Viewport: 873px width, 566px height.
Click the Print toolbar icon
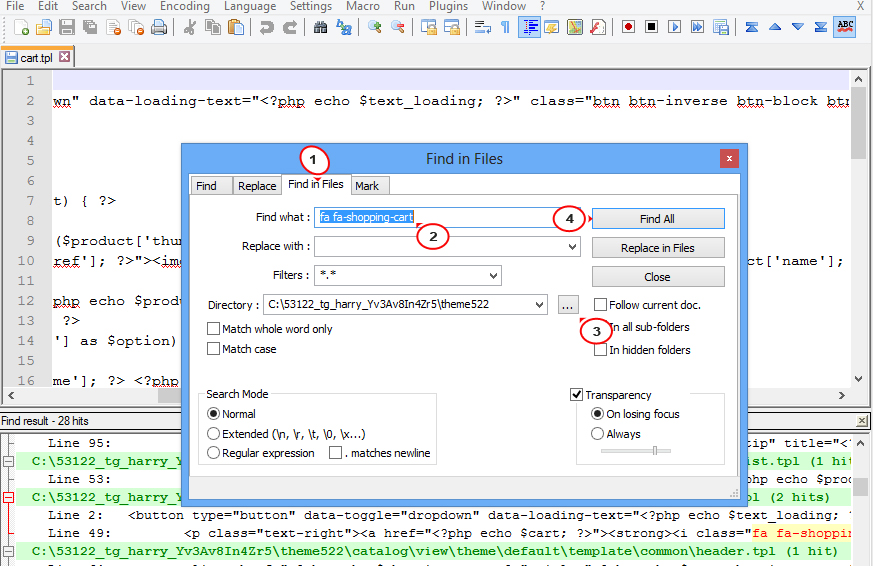tap(159, 27)
